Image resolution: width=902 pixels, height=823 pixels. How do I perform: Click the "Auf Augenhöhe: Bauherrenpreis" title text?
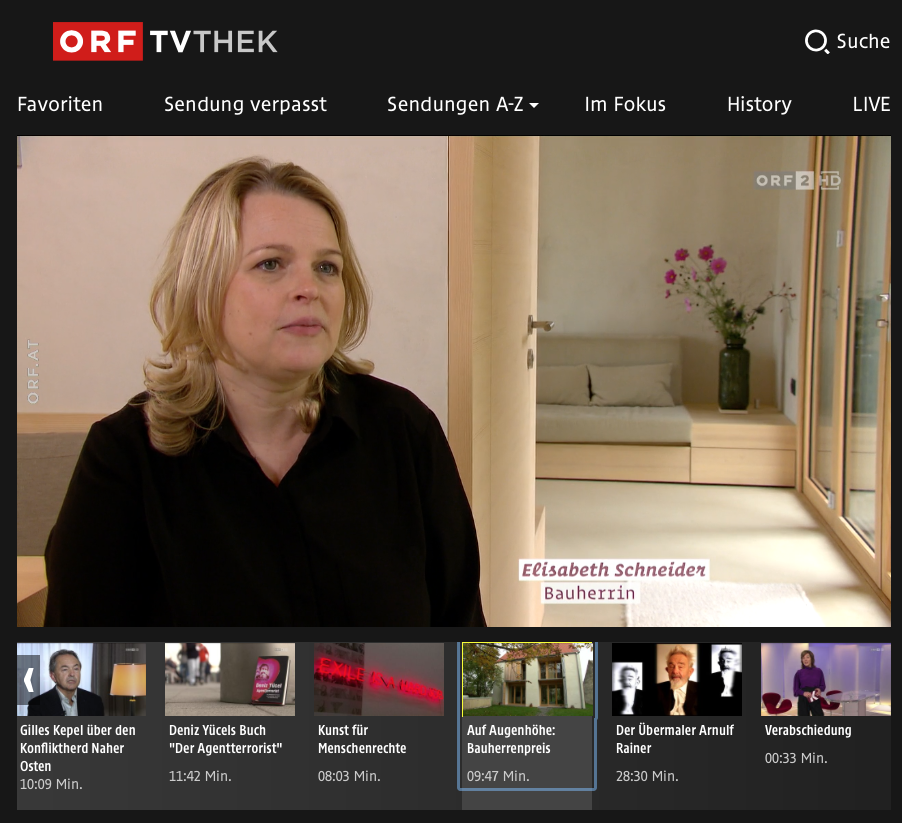pyautogui.click(x=511, y=739)
